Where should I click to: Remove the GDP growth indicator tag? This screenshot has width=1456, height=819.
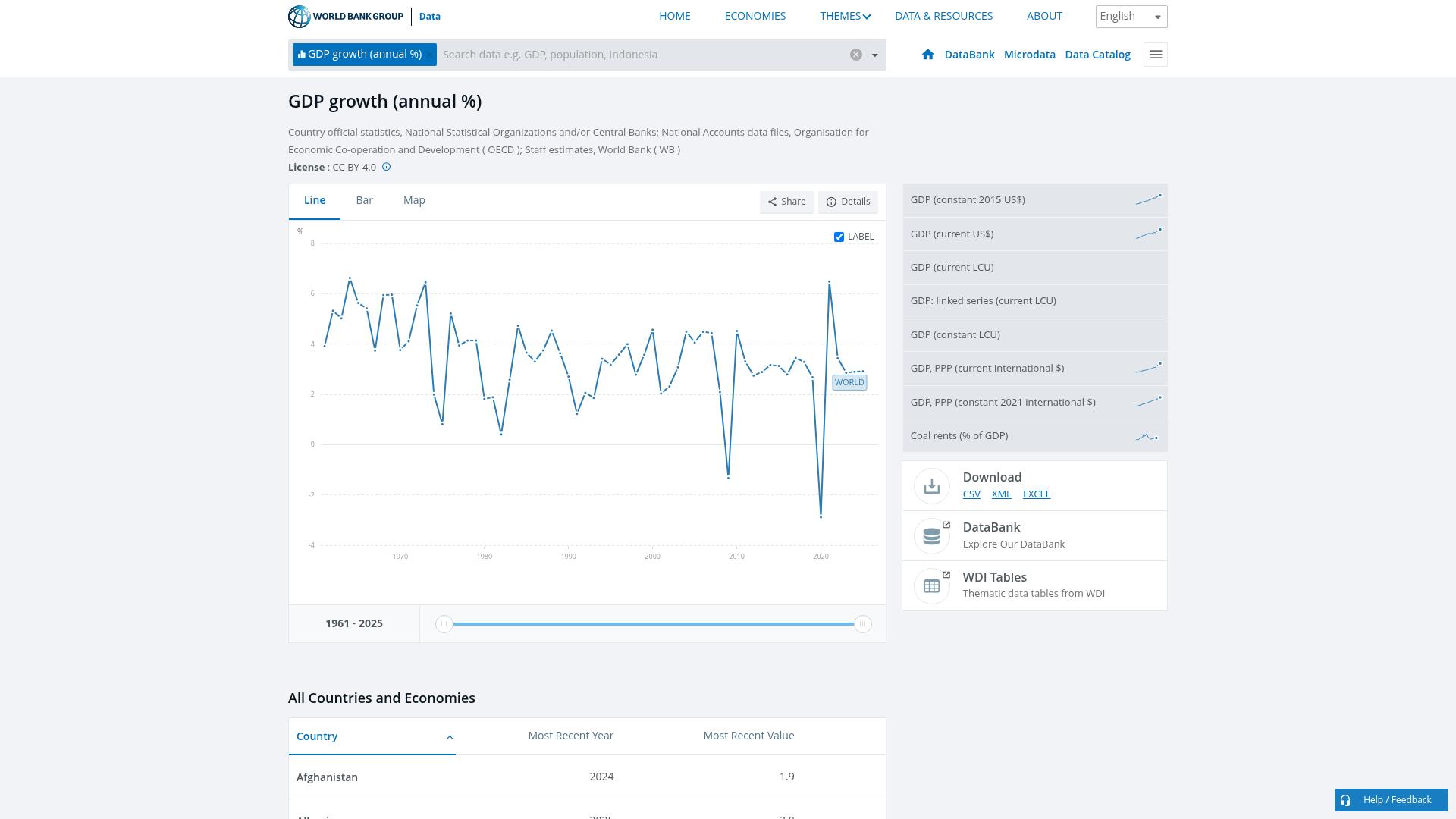(430, 55)
